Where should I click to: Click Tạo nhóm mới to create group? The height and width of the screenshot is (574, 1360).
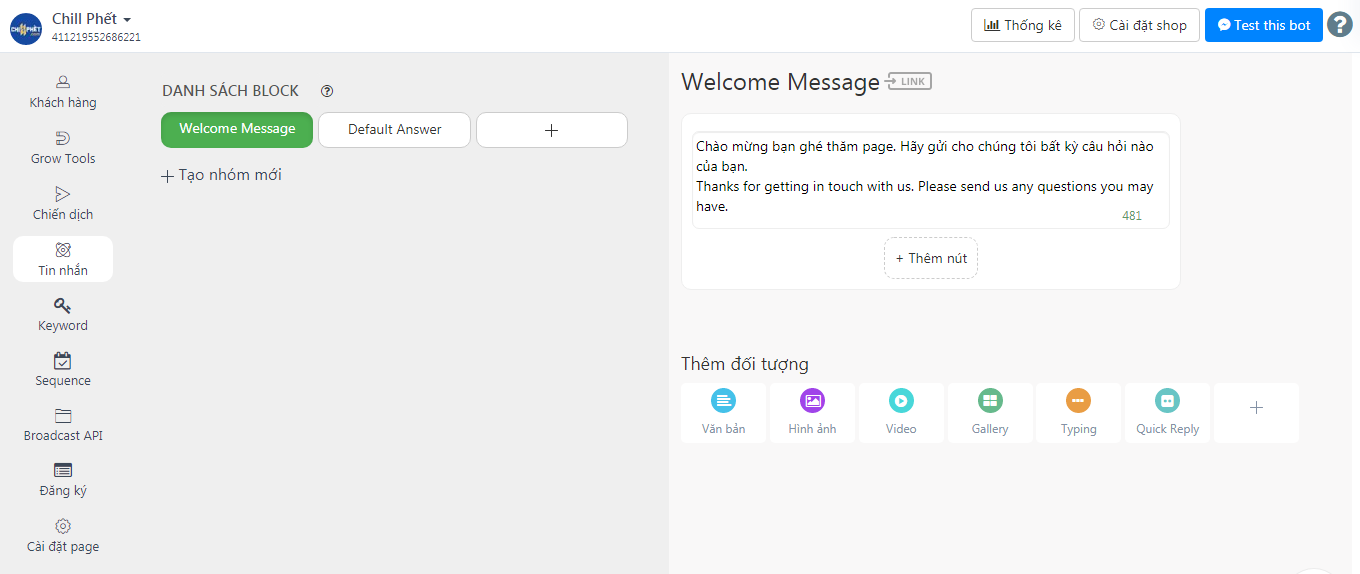coord(222,175)
